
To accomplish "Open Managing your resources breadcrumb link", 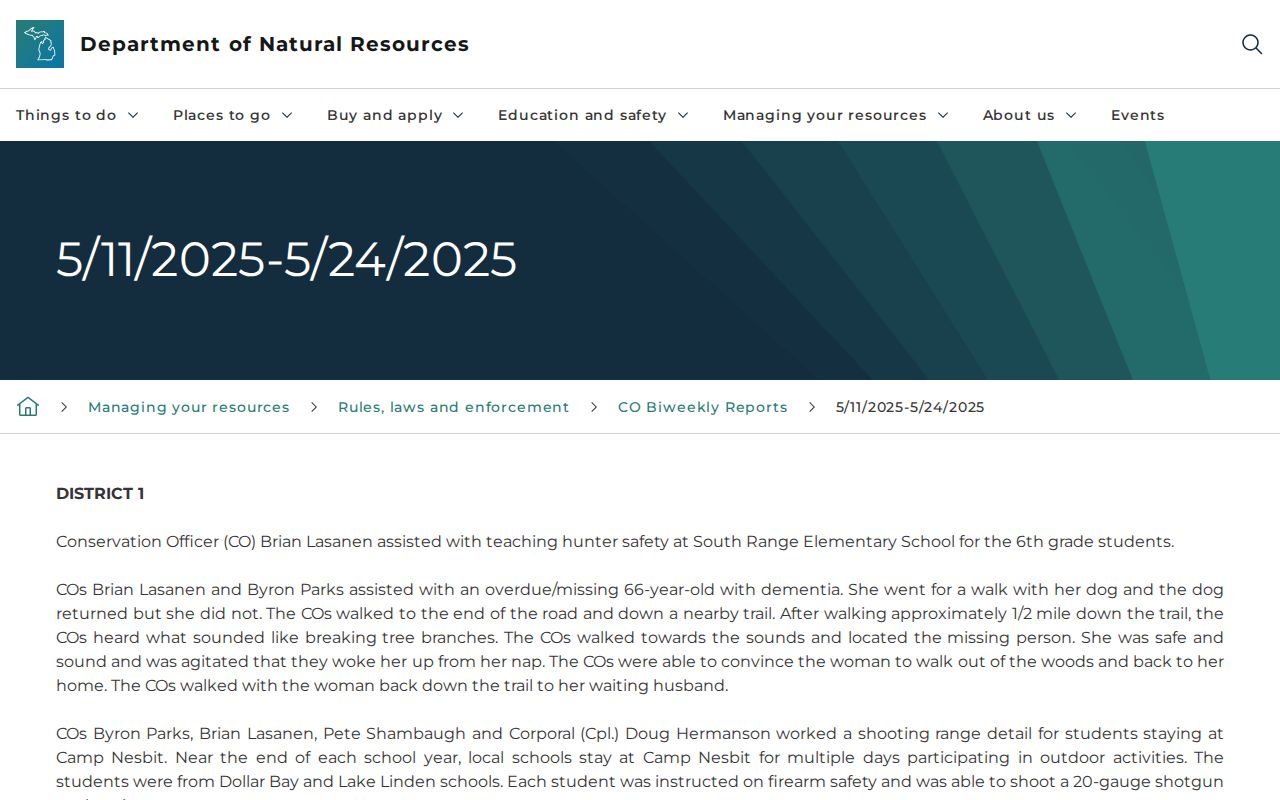I will point(189,407).
